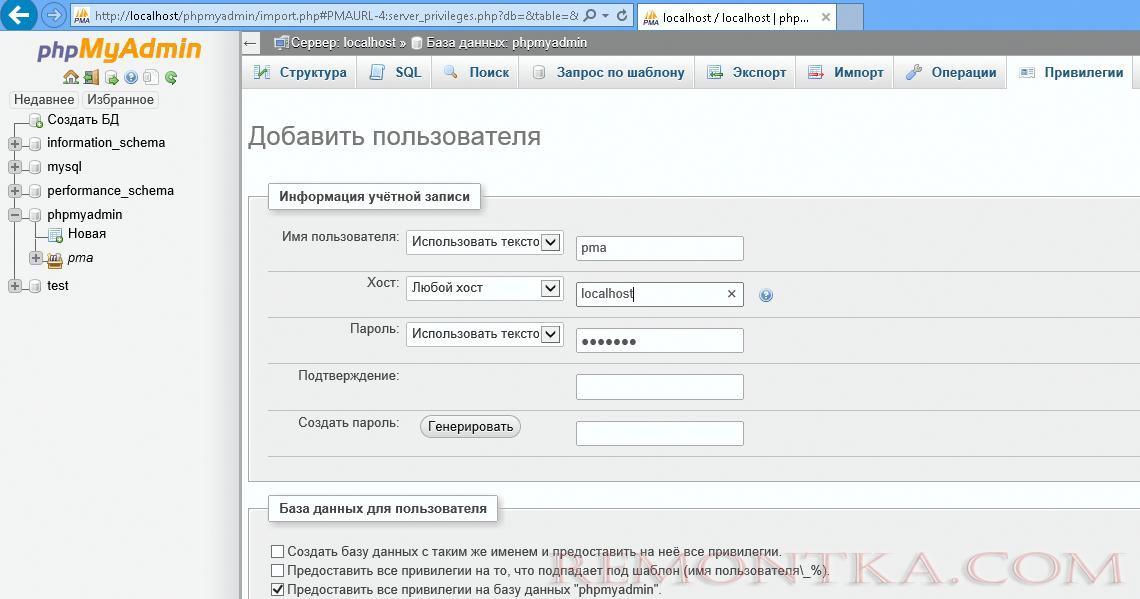Image resolution: width=1140 pixels, height=599 pixels.
Task: Reload navigation panel green arrow icon
Action: 171,78
